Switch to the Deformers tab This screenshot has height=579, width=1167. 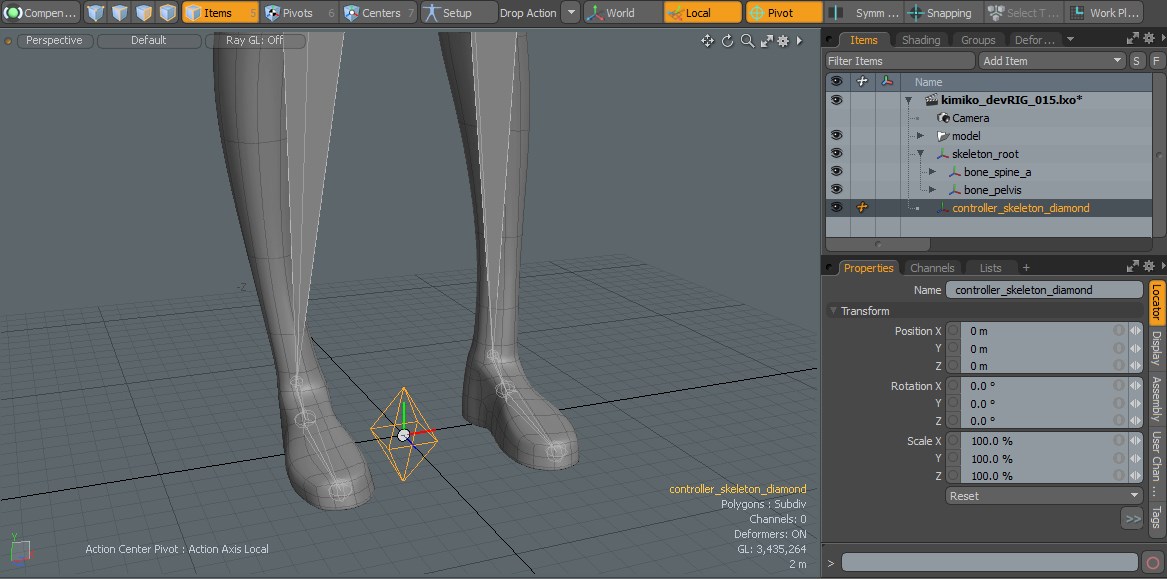[1035, 40]
